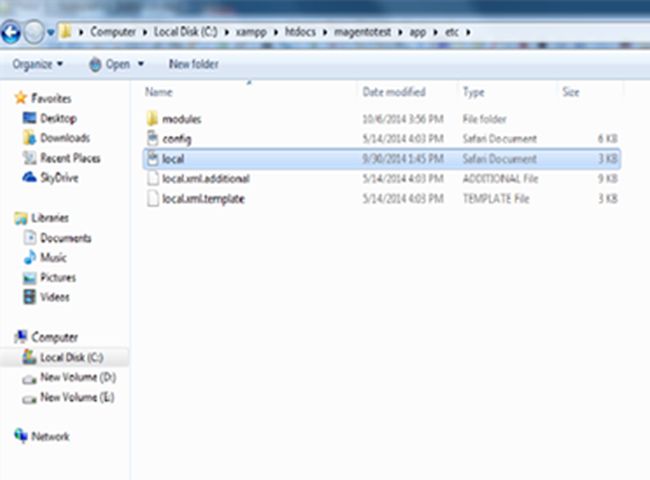Select the modules folder icon
Screen dimensions: 650x480
153,119
